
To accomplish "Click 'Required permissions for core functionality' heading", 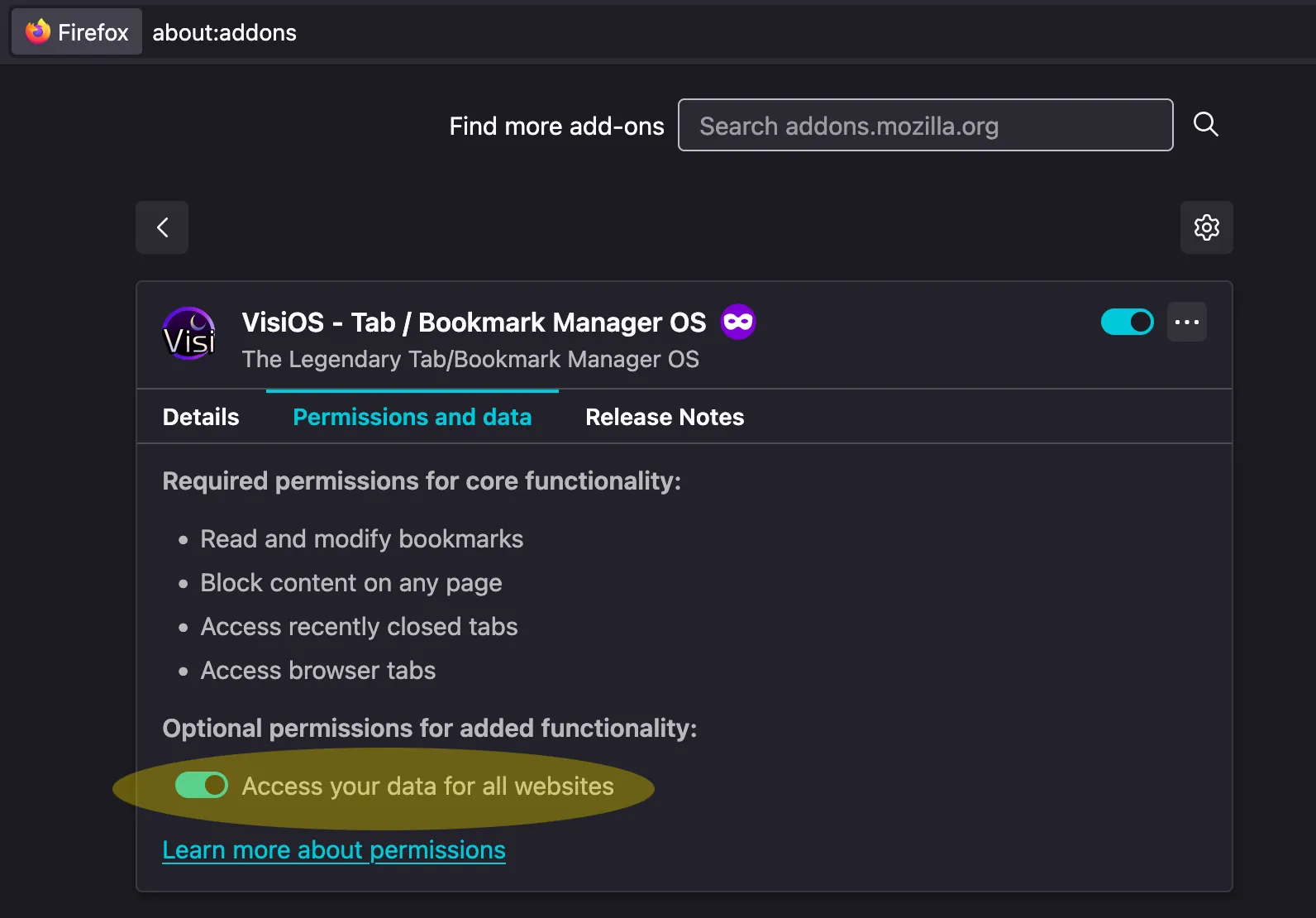I will (x=422, y=481).
